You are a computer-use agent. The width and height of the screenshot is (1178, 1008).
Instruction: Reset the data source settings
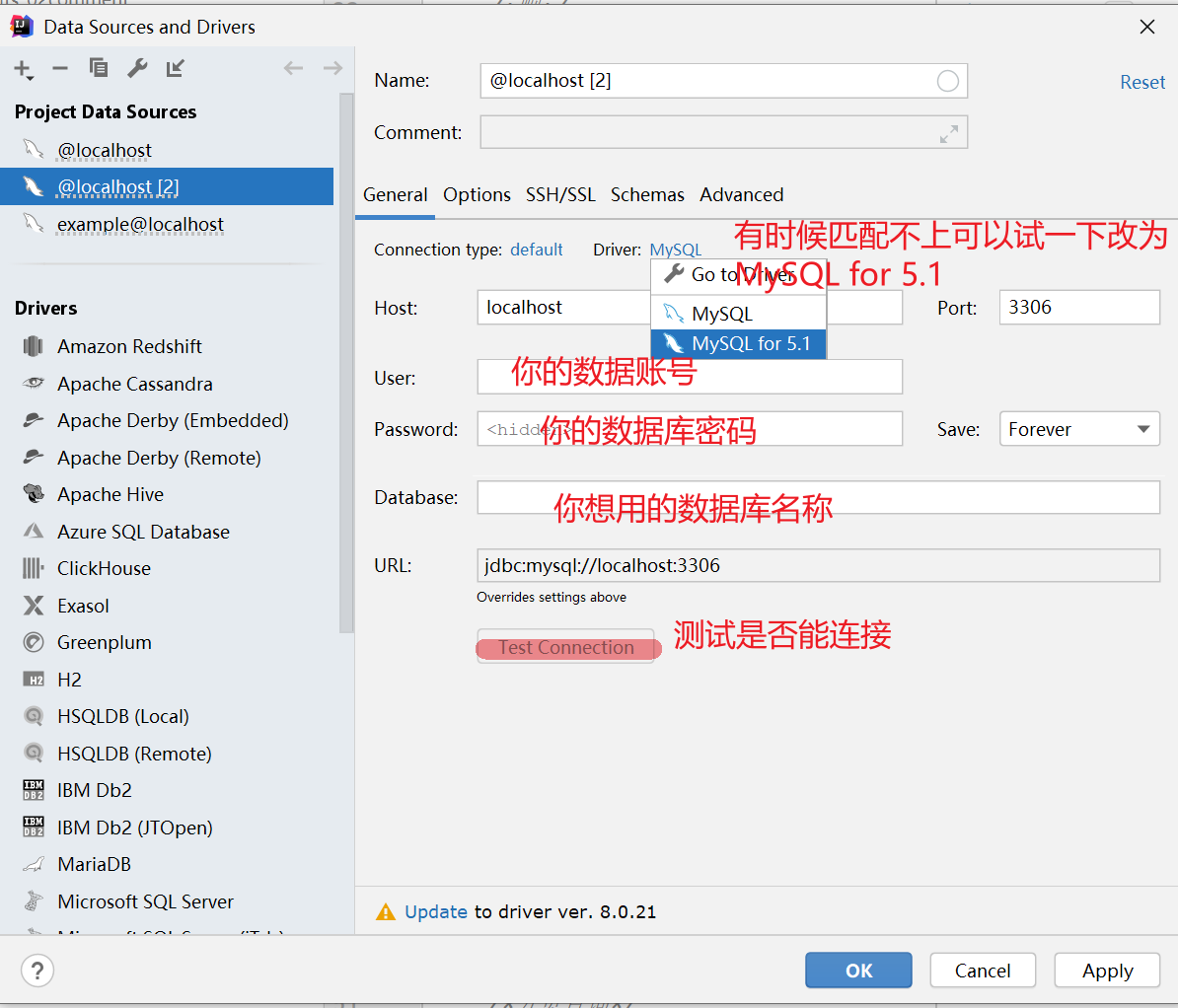pyautogui.click(x=1142, y=82)
